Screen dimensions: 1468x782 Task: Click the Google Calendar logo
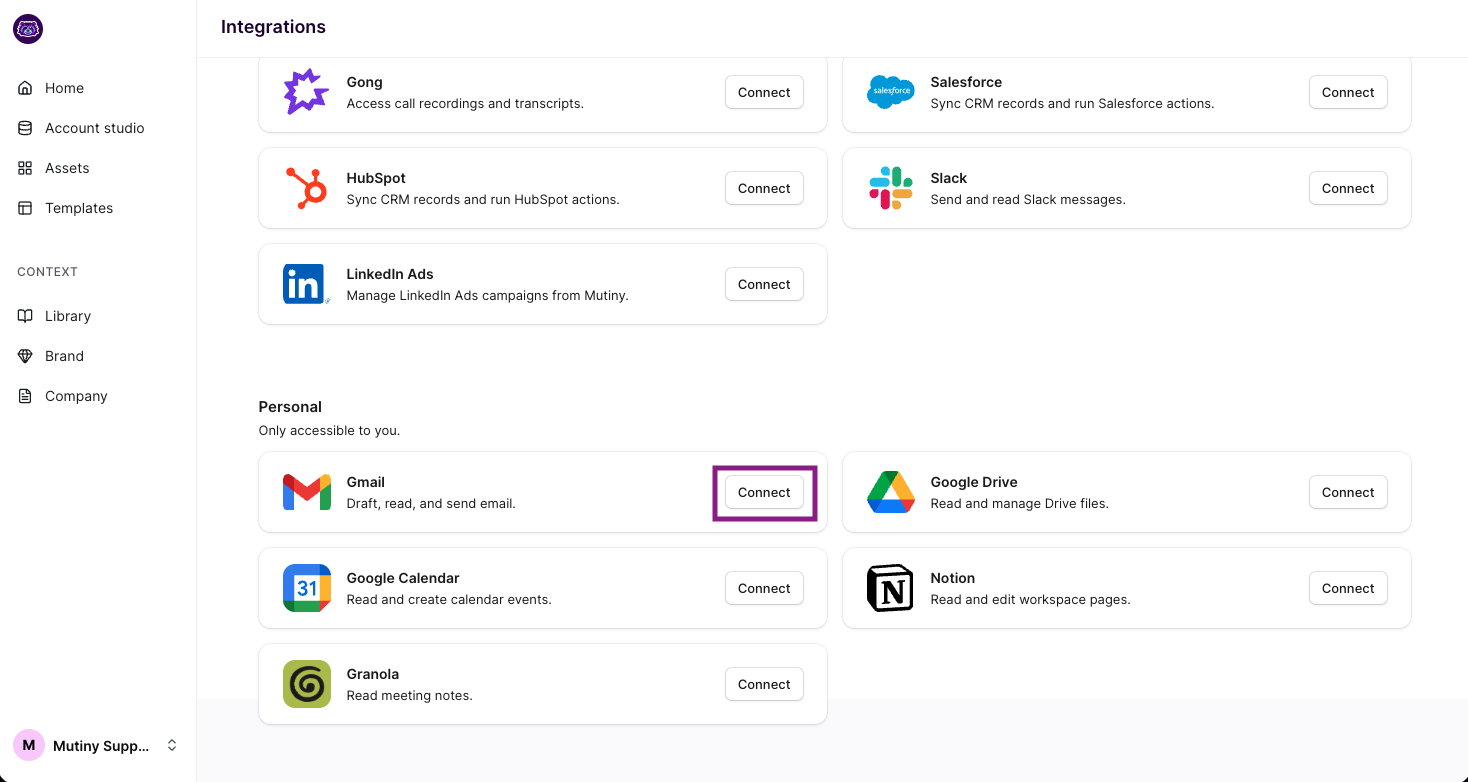click(x=307, y=588)
